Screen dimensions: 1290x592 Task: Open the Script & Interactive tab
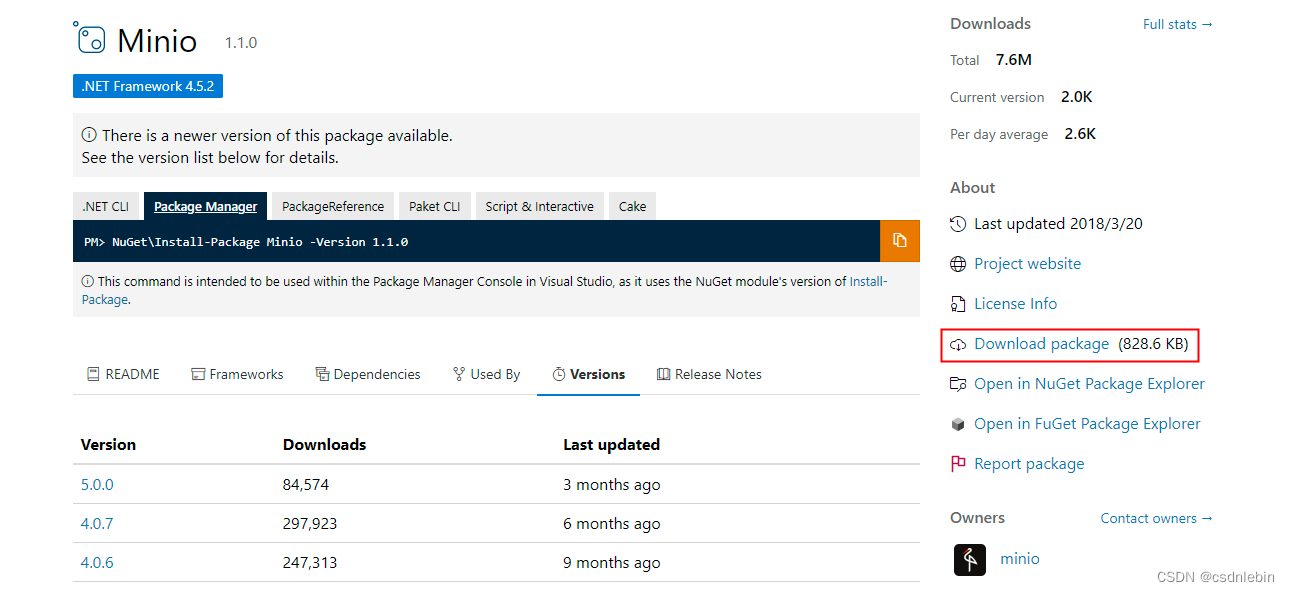[540, 206]
